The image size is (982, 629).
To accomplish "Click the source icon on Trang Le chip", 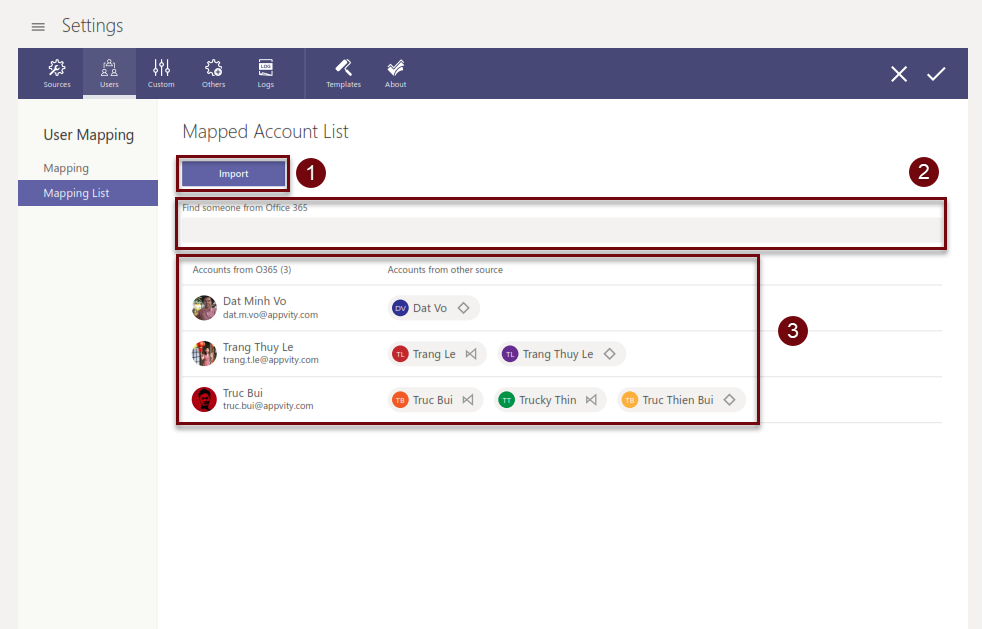I will point(471,354).
